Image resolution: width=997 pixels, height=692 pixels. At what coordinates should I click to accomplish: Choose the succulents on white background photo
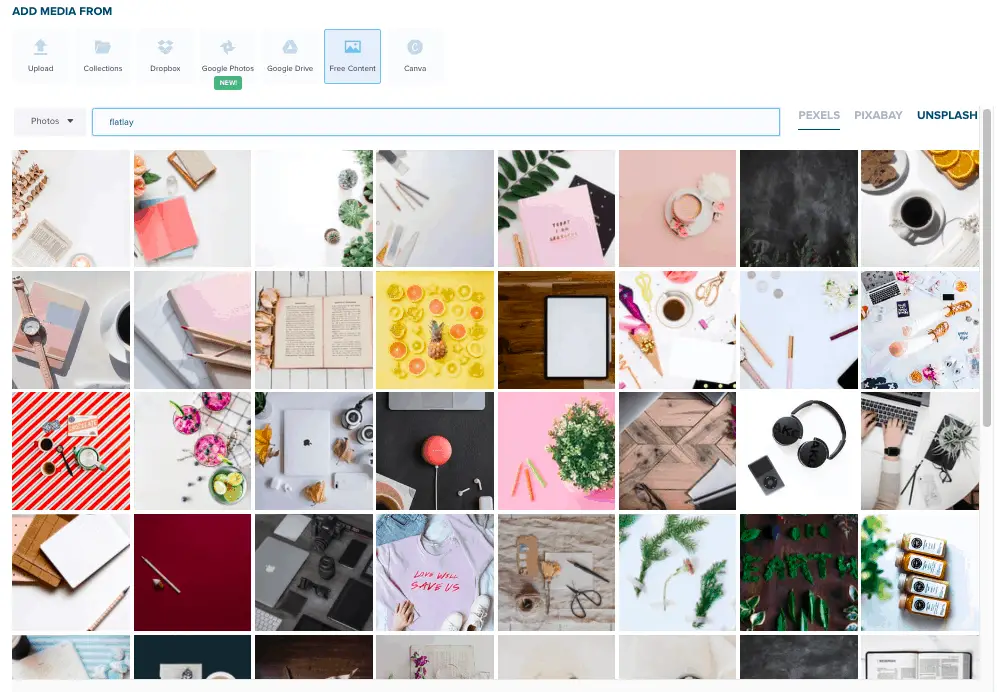(314, 209)
